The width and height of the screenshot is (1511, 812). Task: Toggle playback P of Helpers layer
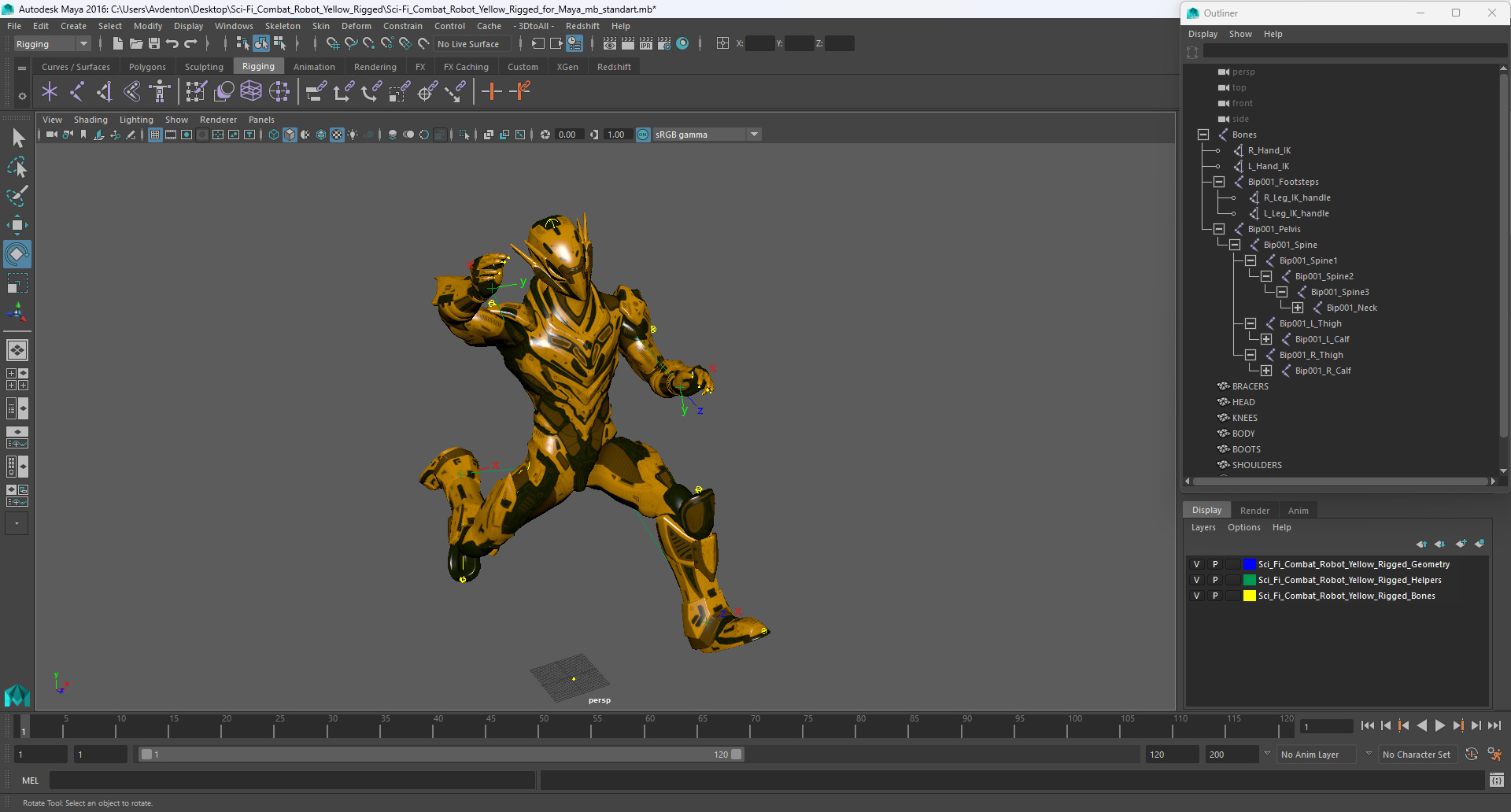point(1215,580)
